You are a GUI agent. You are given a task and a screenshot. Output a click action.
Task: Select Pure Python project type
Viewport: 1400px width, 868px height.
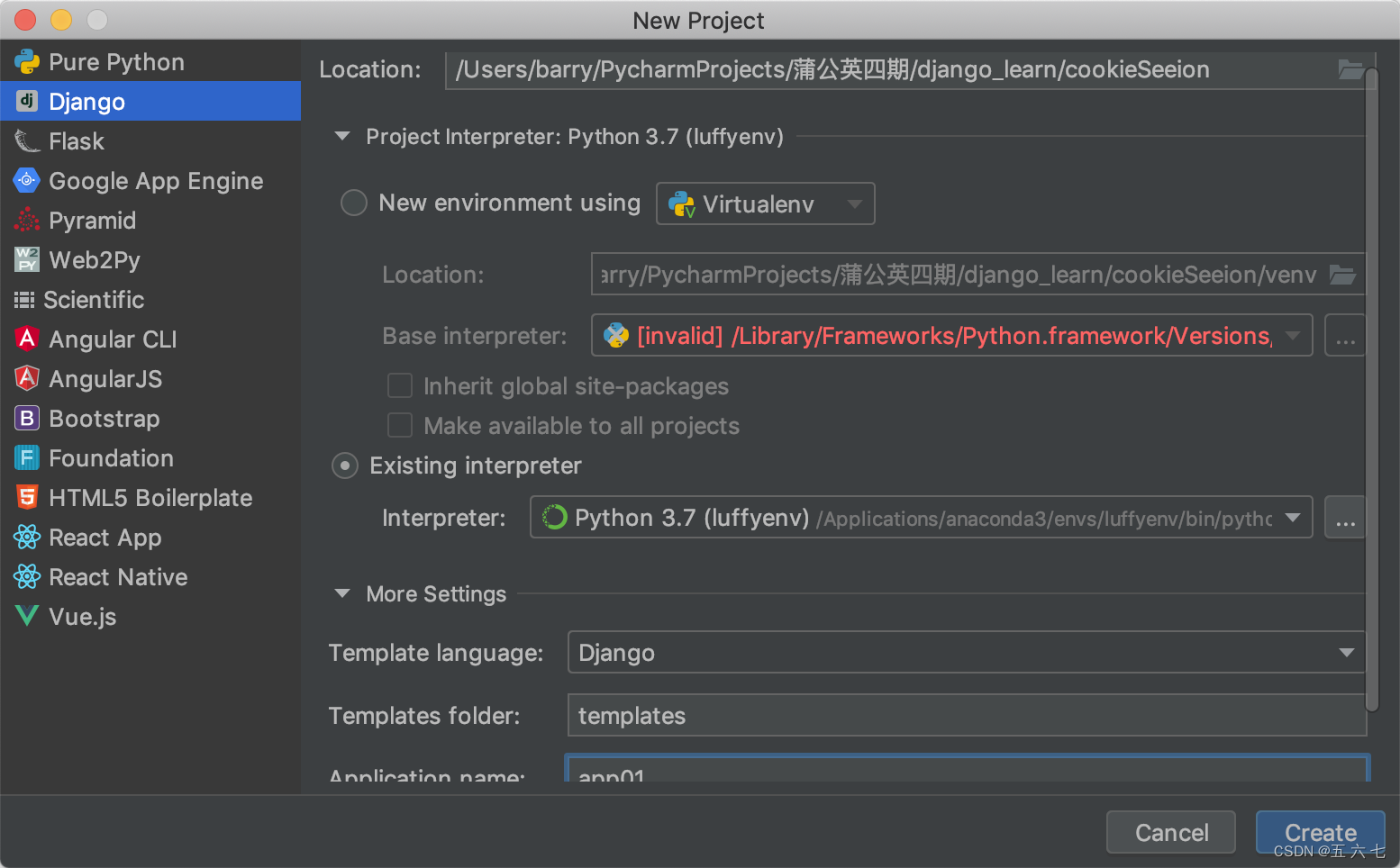tap(150, 62)
